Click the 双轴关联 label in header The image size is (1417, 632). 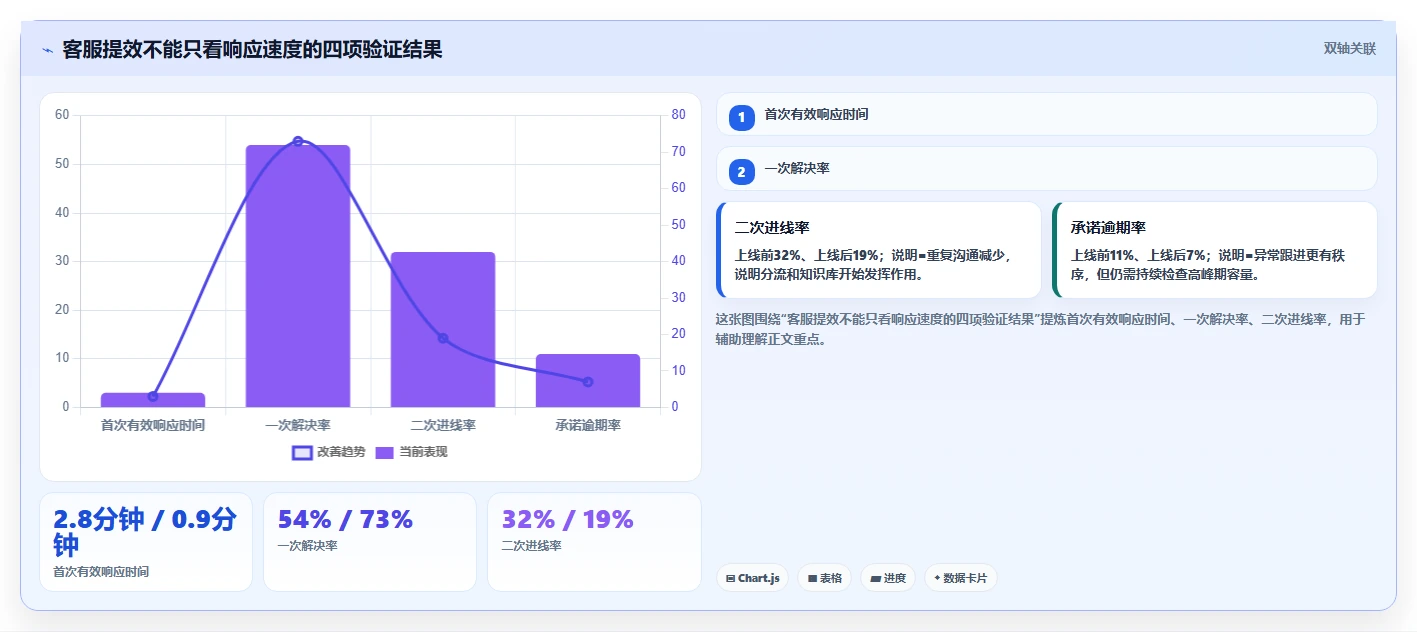pos(1350,49)
